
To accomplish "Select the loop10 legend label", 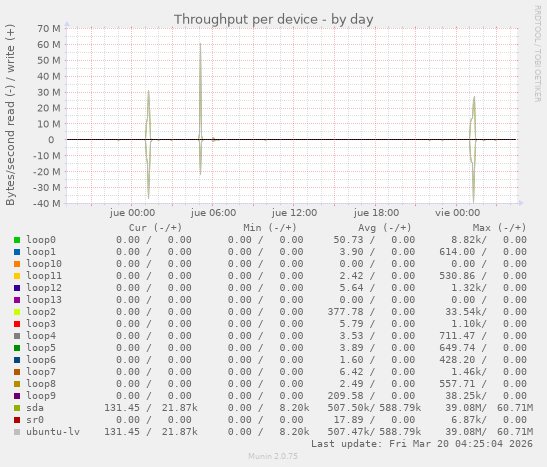I will (x=44, y=264).
